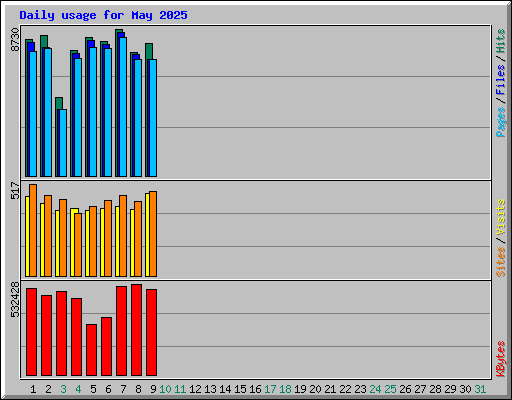Click the cyan Pages bar for day 7
The image size is (512, 400).
(x=123, y=107)
